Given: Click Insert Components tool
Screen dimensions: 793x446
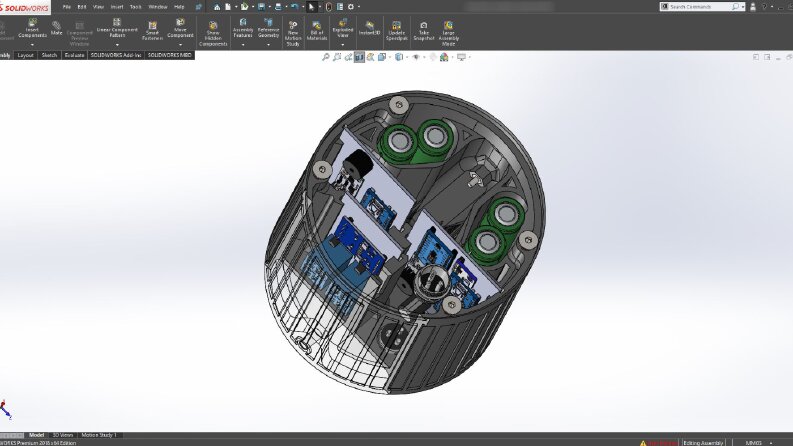Looking at the screenshot, I should click(x=32, y=28).
